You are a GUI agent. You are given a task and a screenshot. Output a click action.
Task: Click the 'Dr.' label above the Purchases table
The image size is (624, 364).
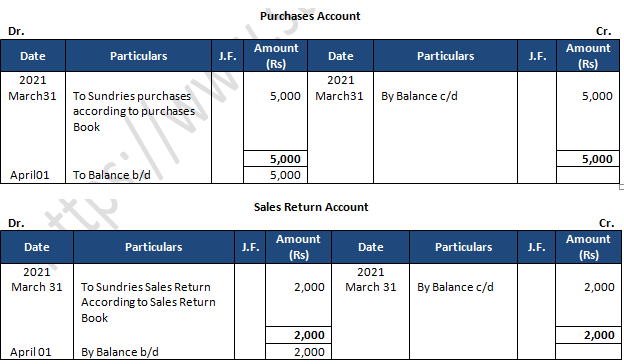point(16,31)
